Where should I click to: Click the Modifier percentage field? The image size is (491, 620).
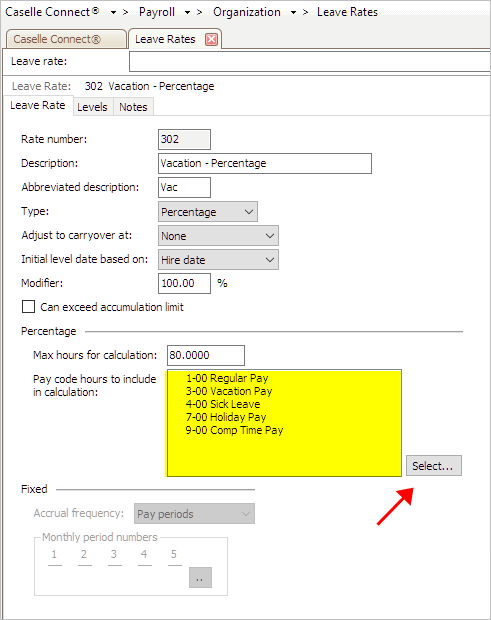pyautogui.click(x=184, y=284)
